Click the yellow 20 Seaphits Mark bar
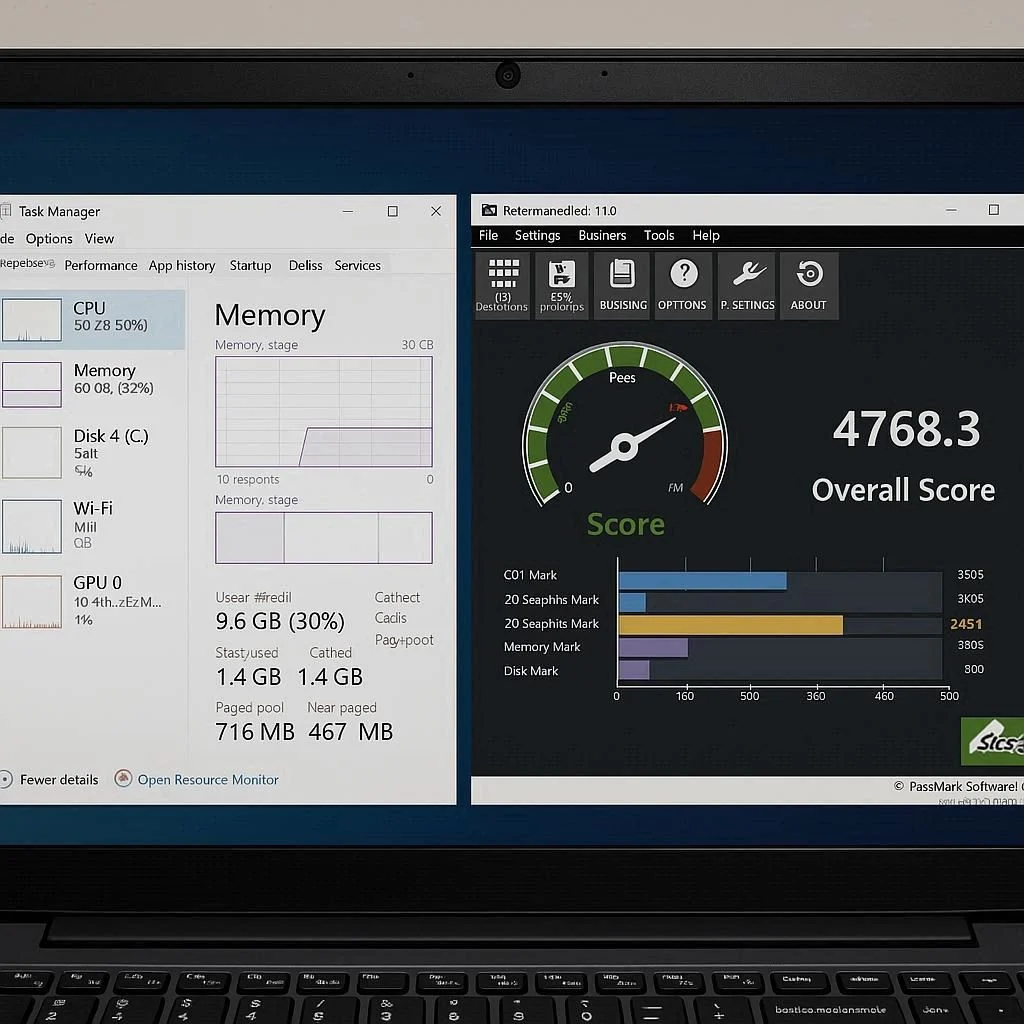This screenshot has height=1024, width=1024. click(730, 624)
